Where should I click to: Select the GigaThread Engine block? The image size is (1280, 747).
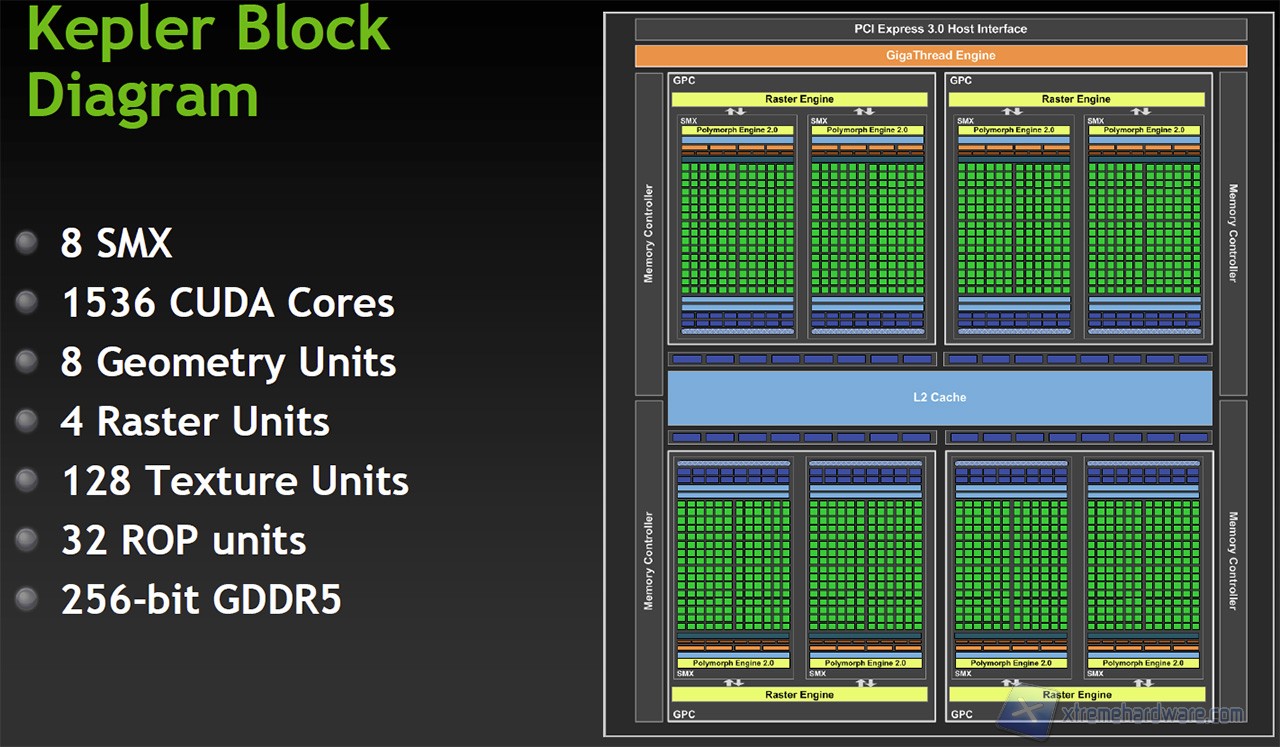940,56
